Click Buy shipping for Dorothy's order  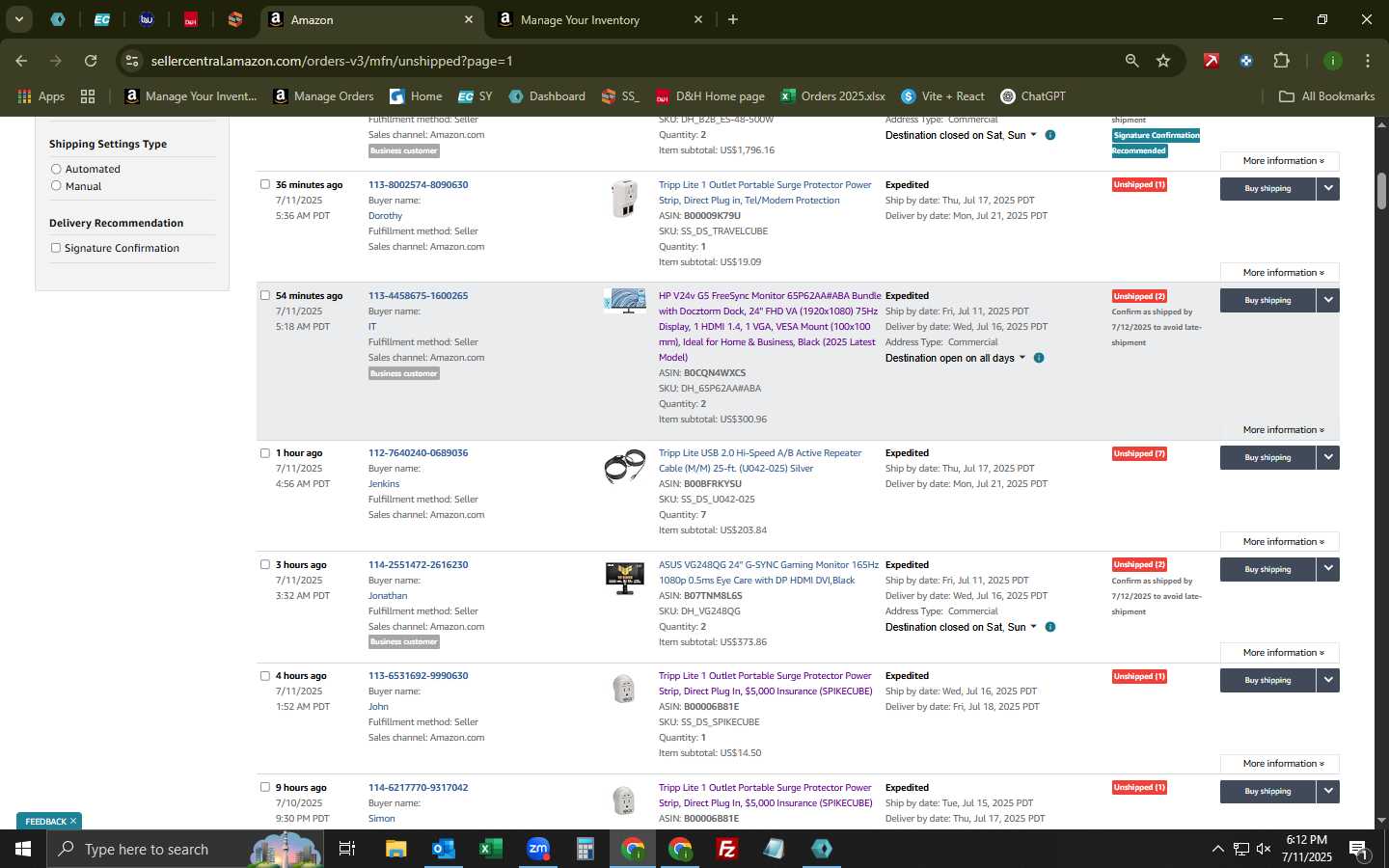tap(1267, 188)
